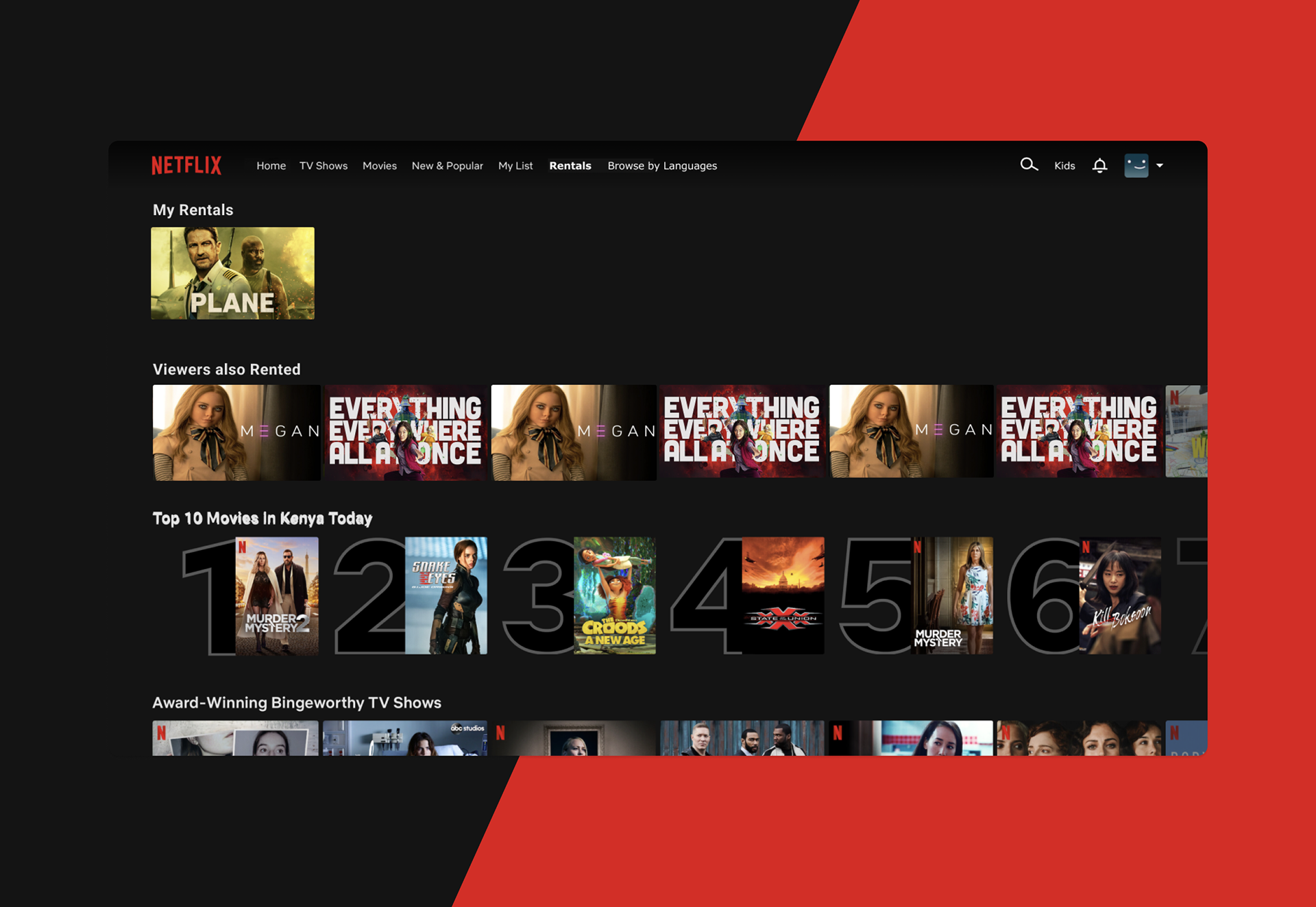The width and height of the screenshot is (1316, 907).
Task: Select the Rentals navigation item
Action: point(570,165)
